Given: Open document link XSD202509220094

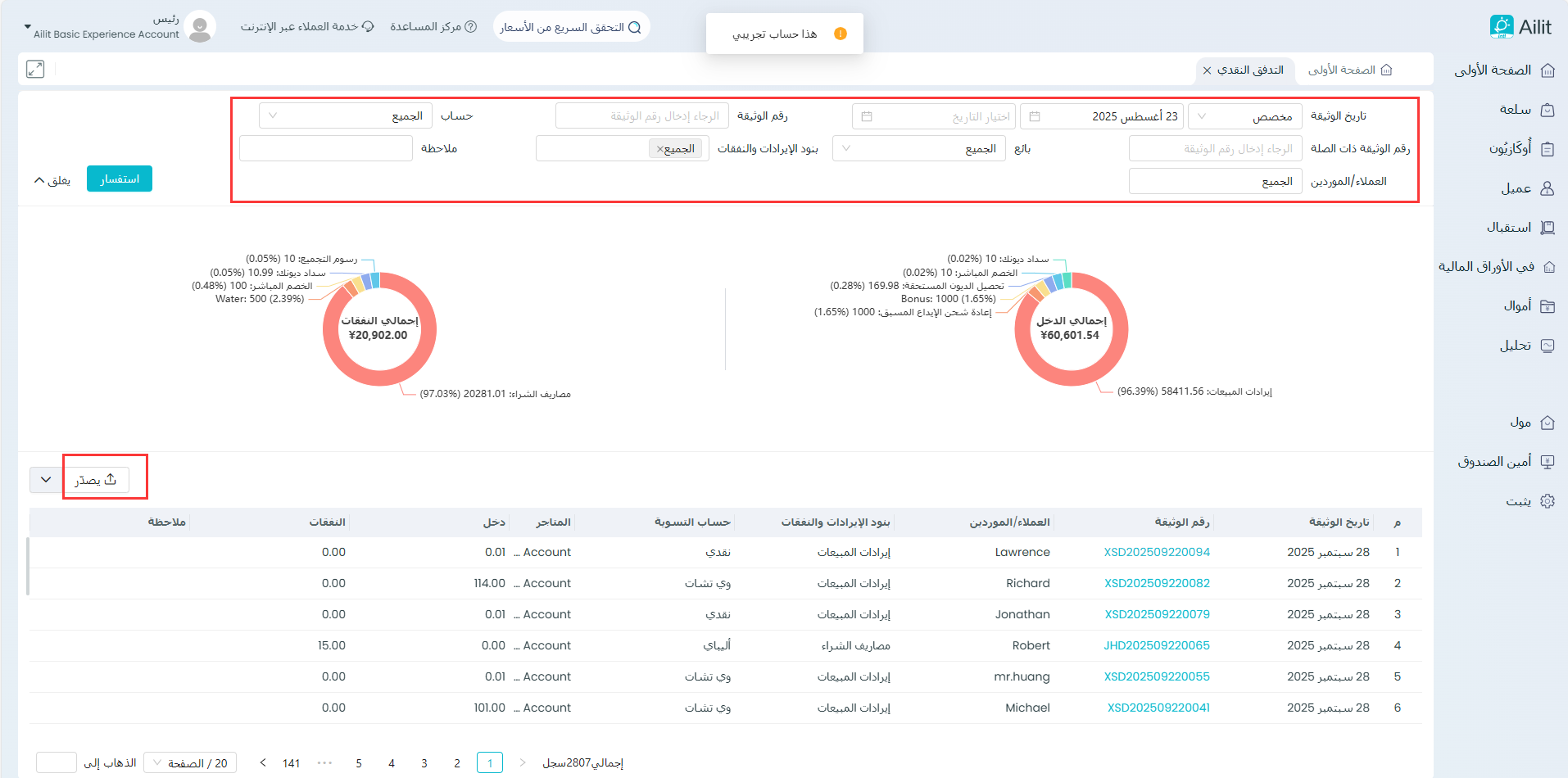Looking at the screenshot, I should [x=1156, y=553].
